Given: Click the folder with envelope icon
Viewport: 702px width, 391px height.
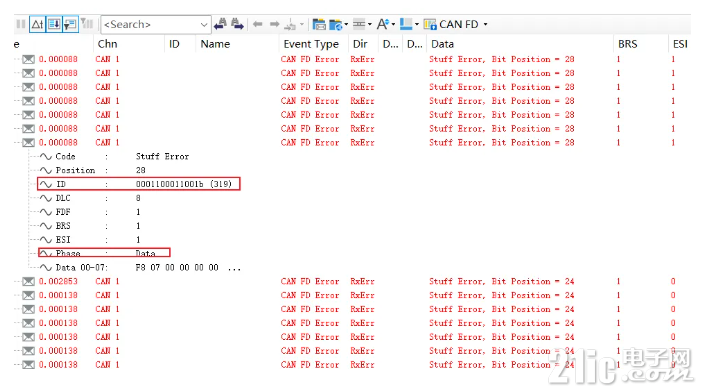Looking at the screenshot, I should [x=319, y=24].
